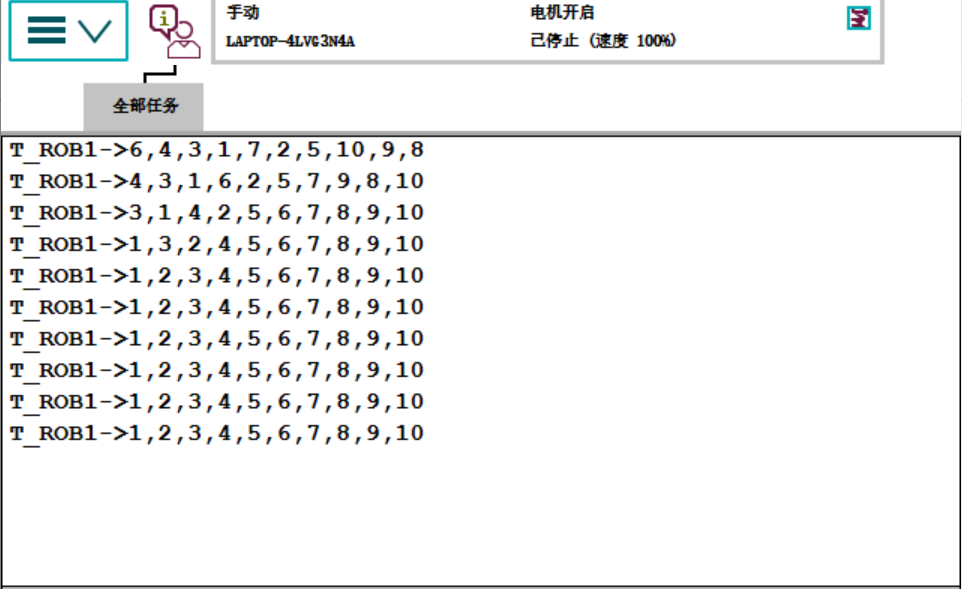962x589 pixels.
Task: Select line T_ROB1->6,4,3,1,7,2,5,10,9,8
Action: click(x=217, y=150)
